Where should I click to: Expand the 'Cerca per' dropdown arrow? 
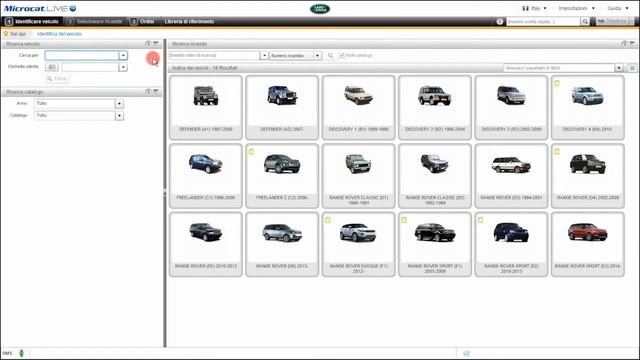tap(123, 56)
